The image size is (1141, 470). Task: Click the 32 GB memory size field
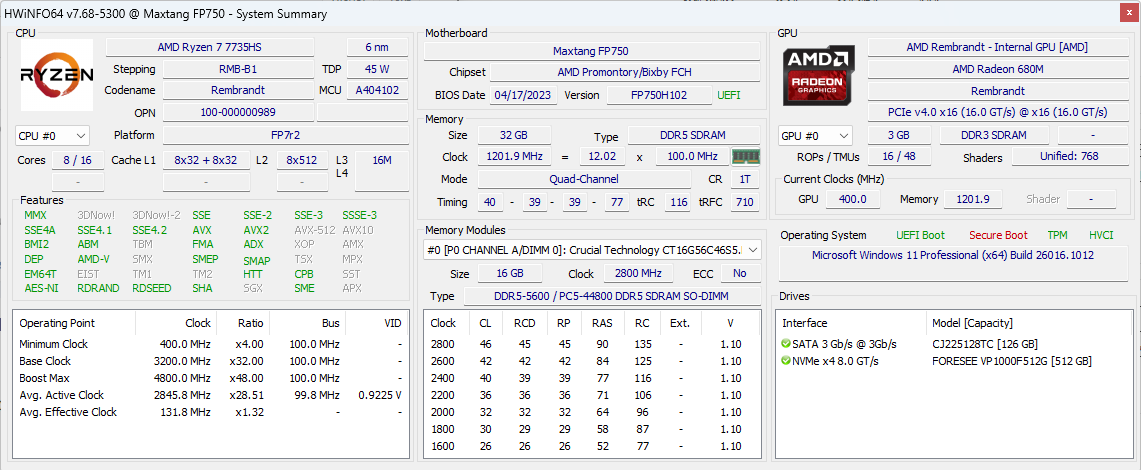[514, 135]
